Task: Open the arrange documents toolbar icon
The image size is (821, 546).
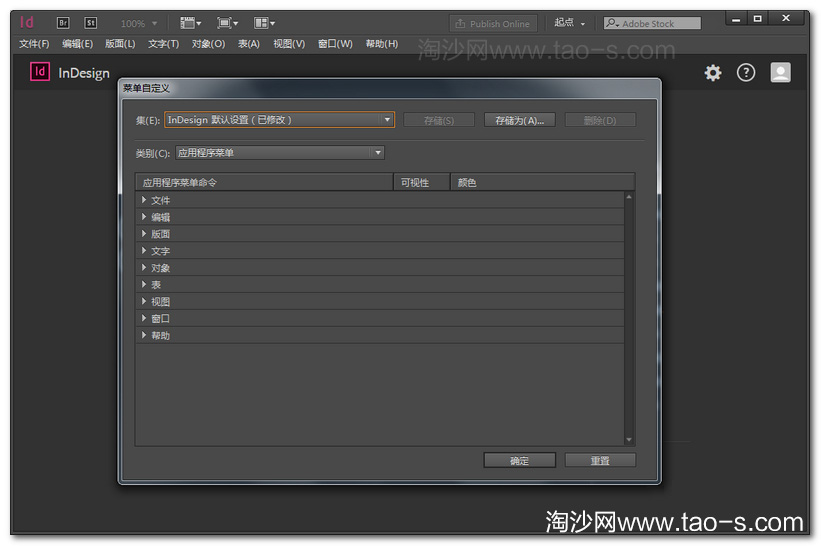Action: coord(264,23)
